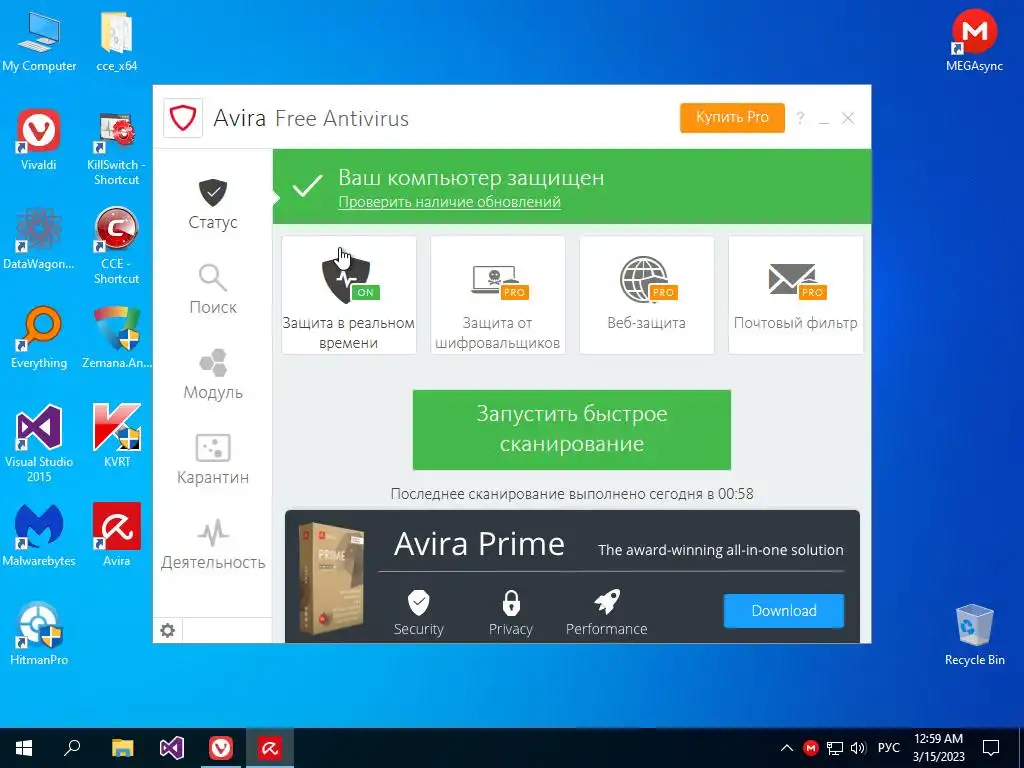The height and width of the screenshot is (768, 1024).
Task: Click the taskbar search magnifier
Action: tap(72, 748)
